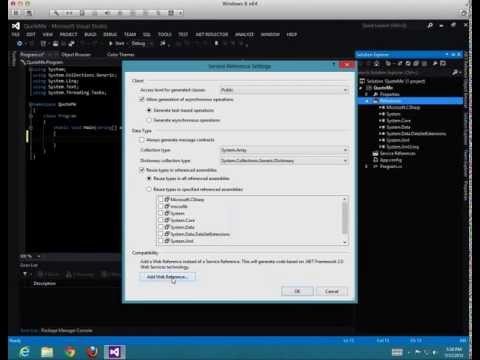The width and height of the screenshot is (480, 360).
Task: Open Chrome from the taskbar
Action: tap(70, 352)
